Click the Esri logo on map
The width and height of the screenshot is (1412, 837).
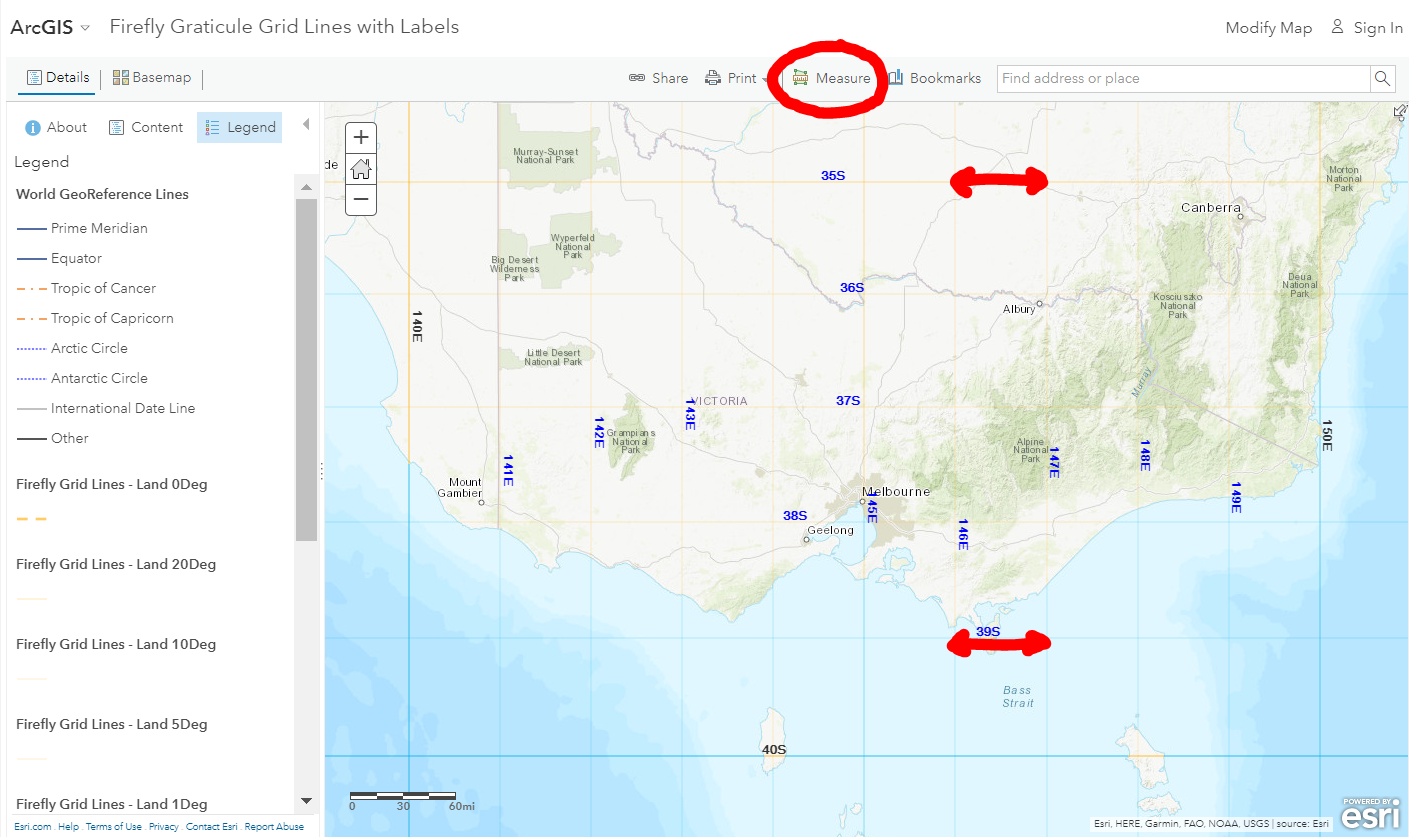click(1370, 814)
